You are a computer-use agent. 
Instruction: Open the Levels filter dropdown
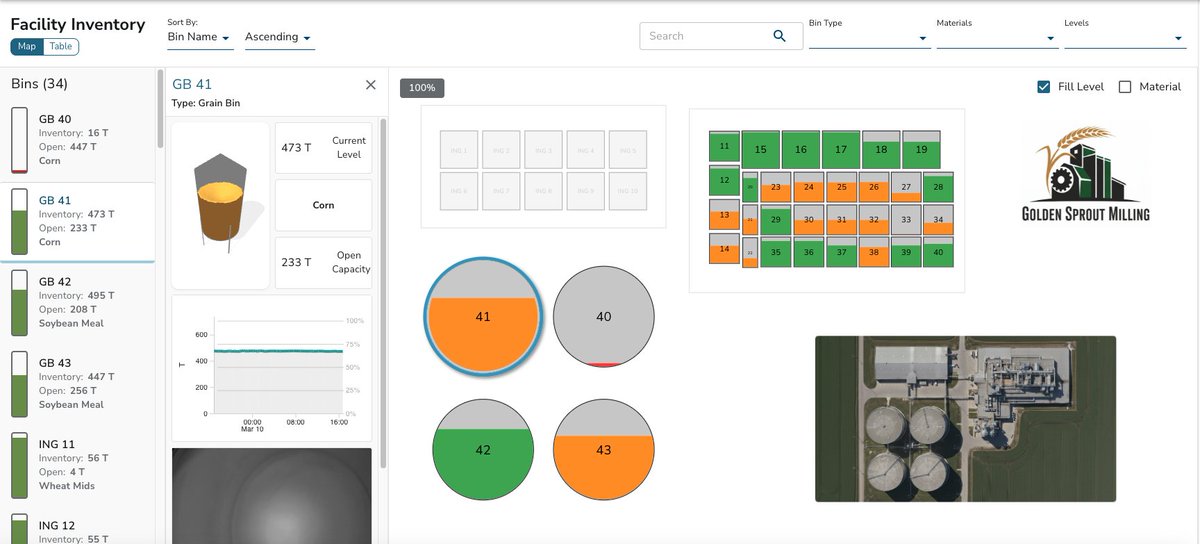click(1125, 37)
